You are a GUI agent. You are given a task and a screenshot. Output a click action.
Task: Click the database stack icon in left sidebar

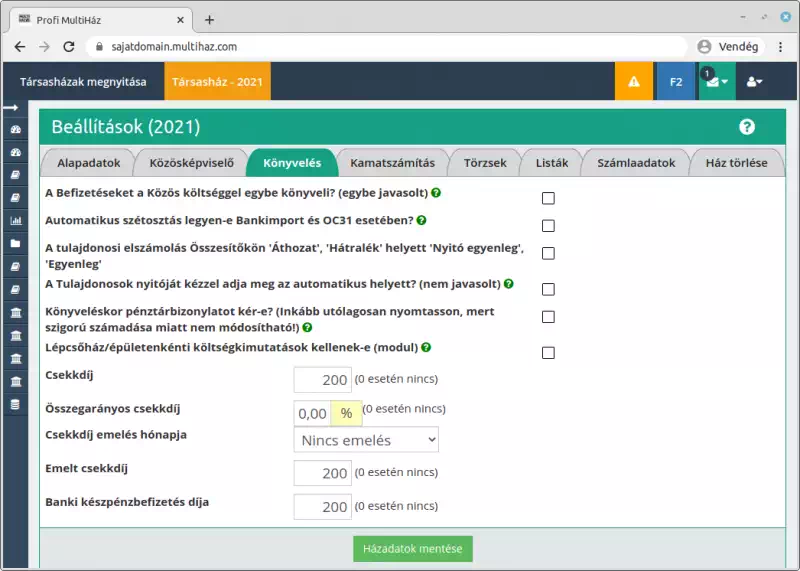(x=15, y=404)
